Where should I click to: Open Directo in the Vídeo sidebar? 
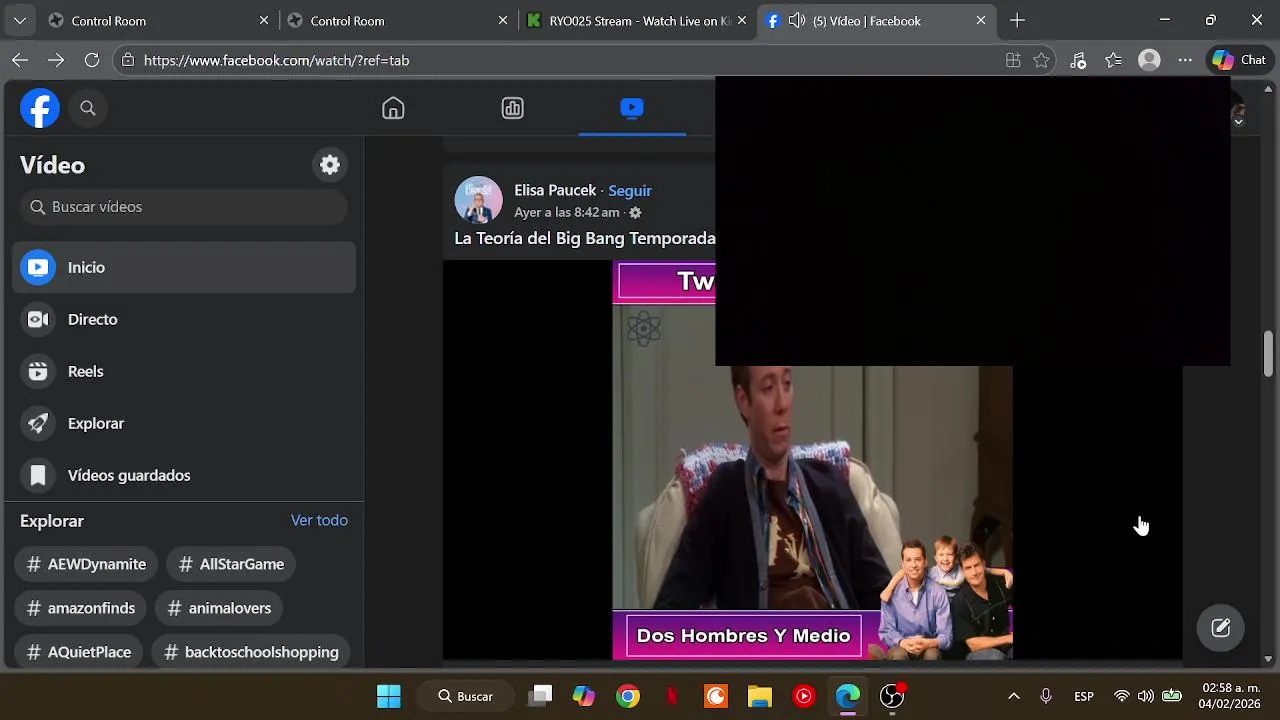click(184, 319)
